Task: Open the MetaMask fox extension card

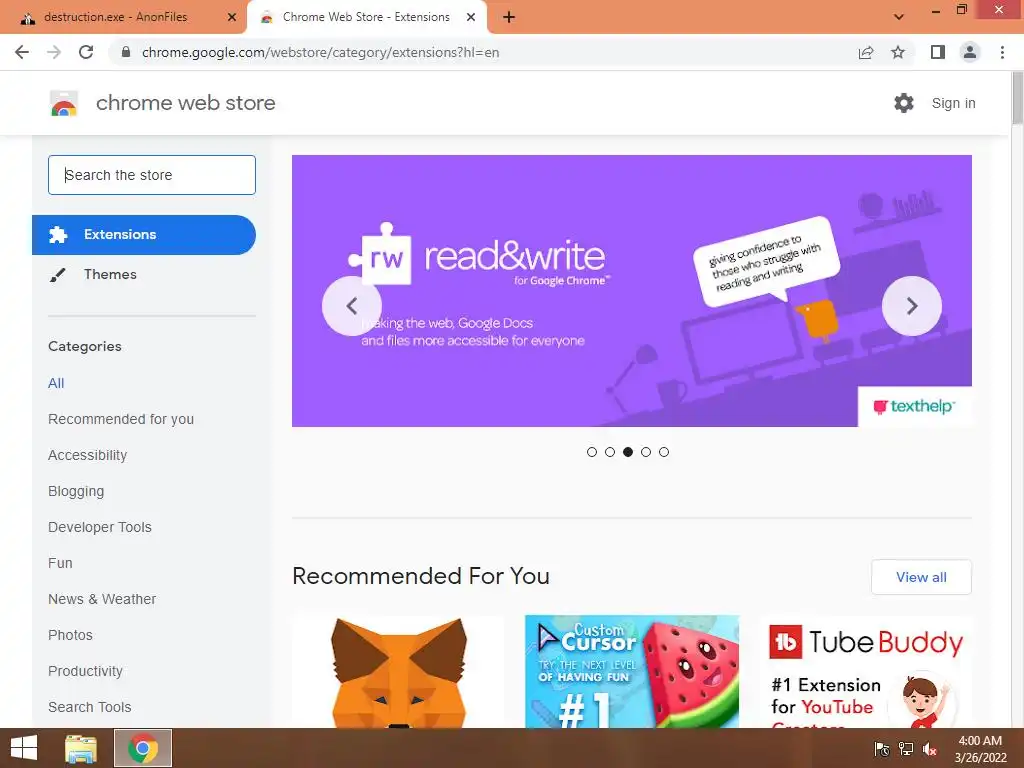Action: tap(398, 671)
